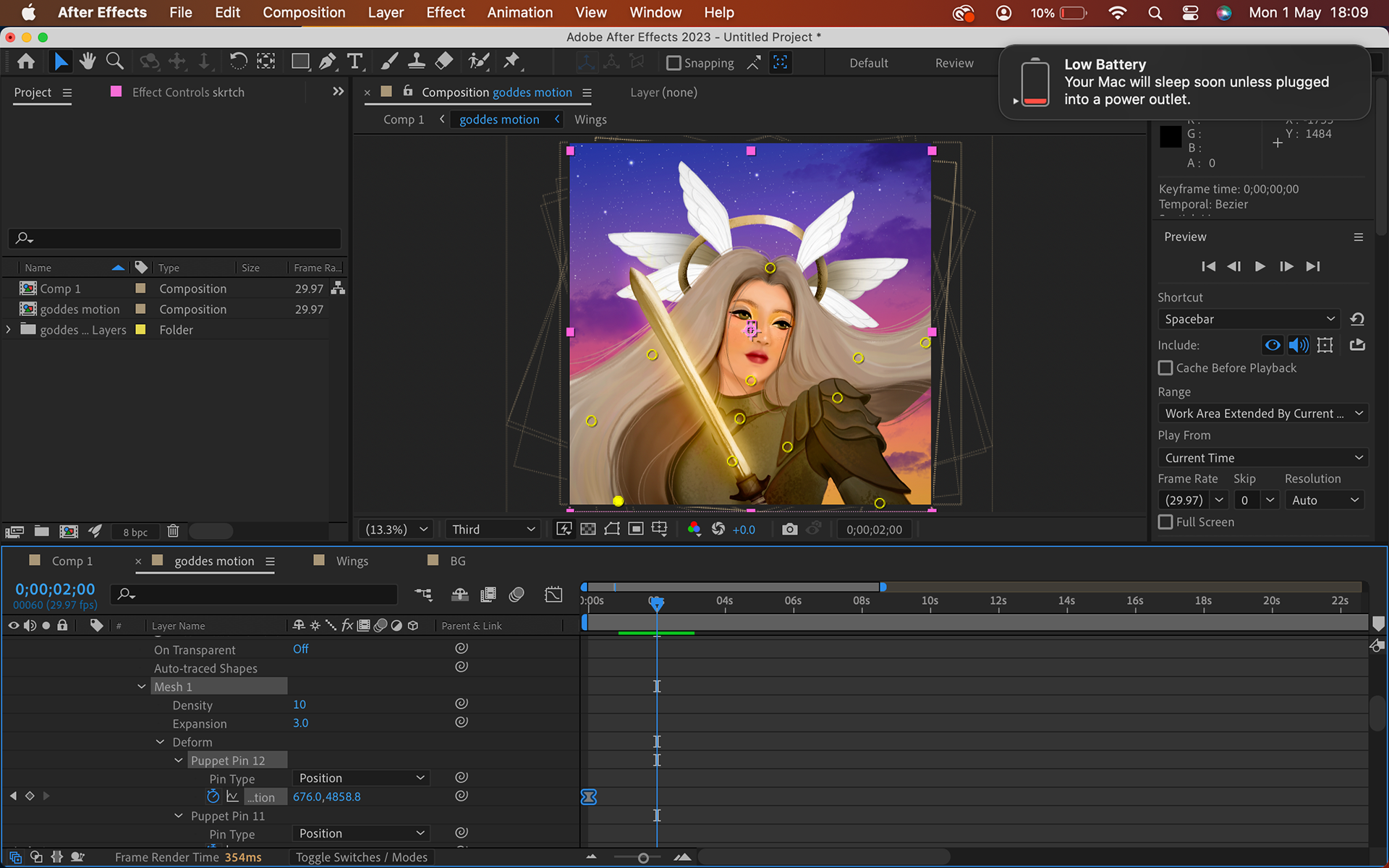Image resolution: width=1389 pixels, height=868 pixels.
Task: Select the Home icon in toolbar
Action: (26, 62)
